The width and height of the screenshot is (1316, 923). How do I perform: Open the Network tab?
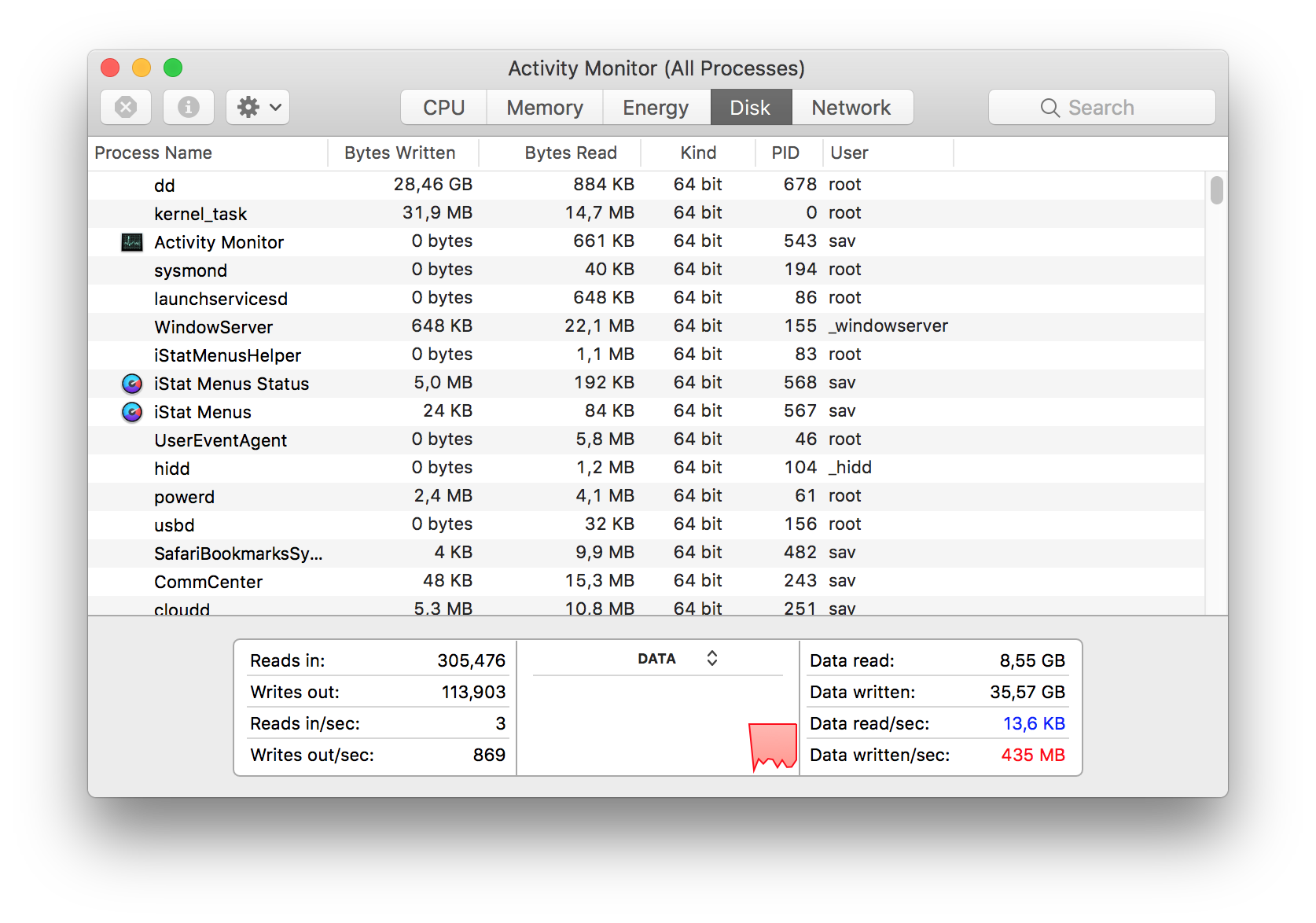tap(851, 107)
